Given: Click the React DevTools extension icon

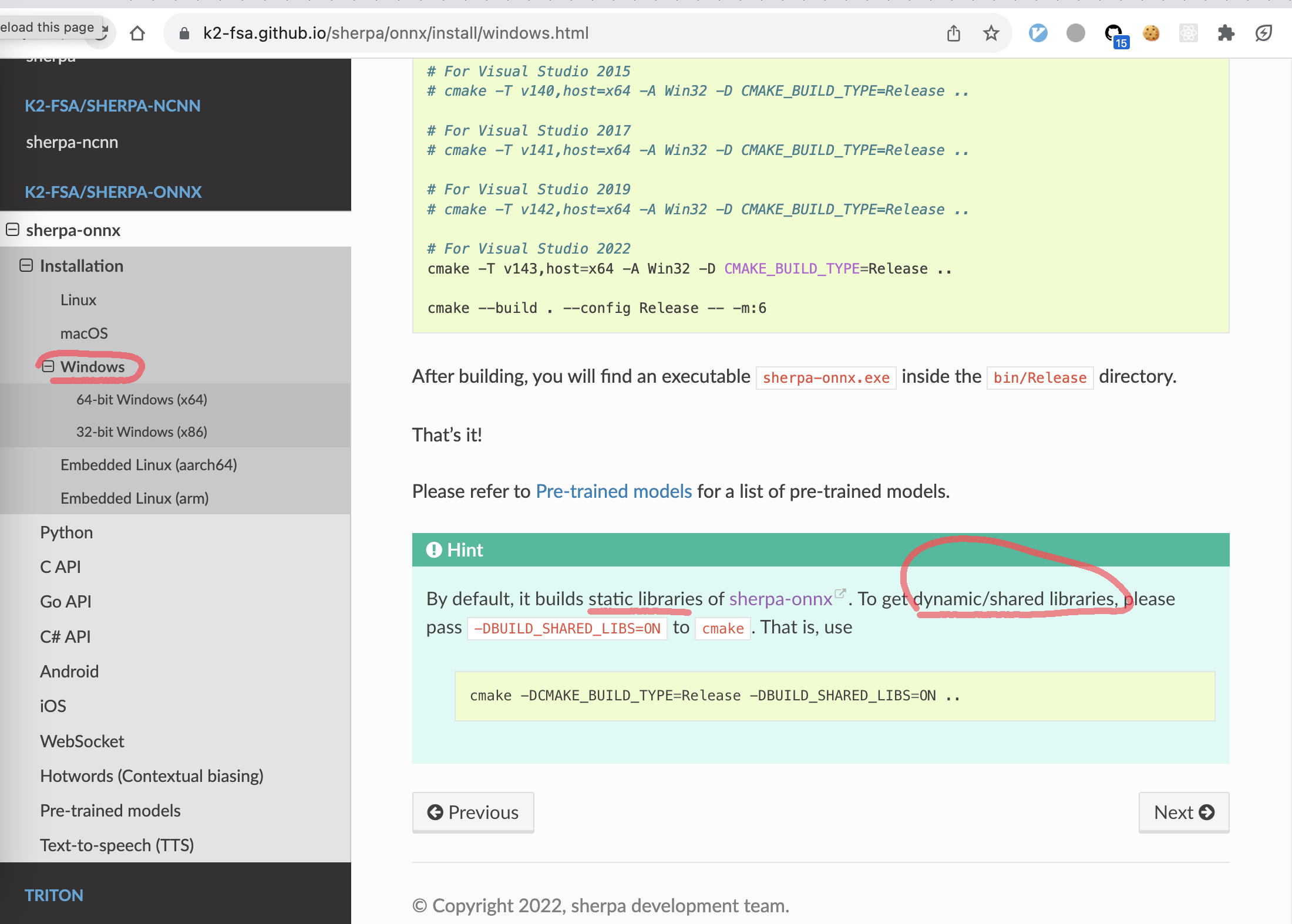Looking at the screenshot, I should coord(1188,33).
